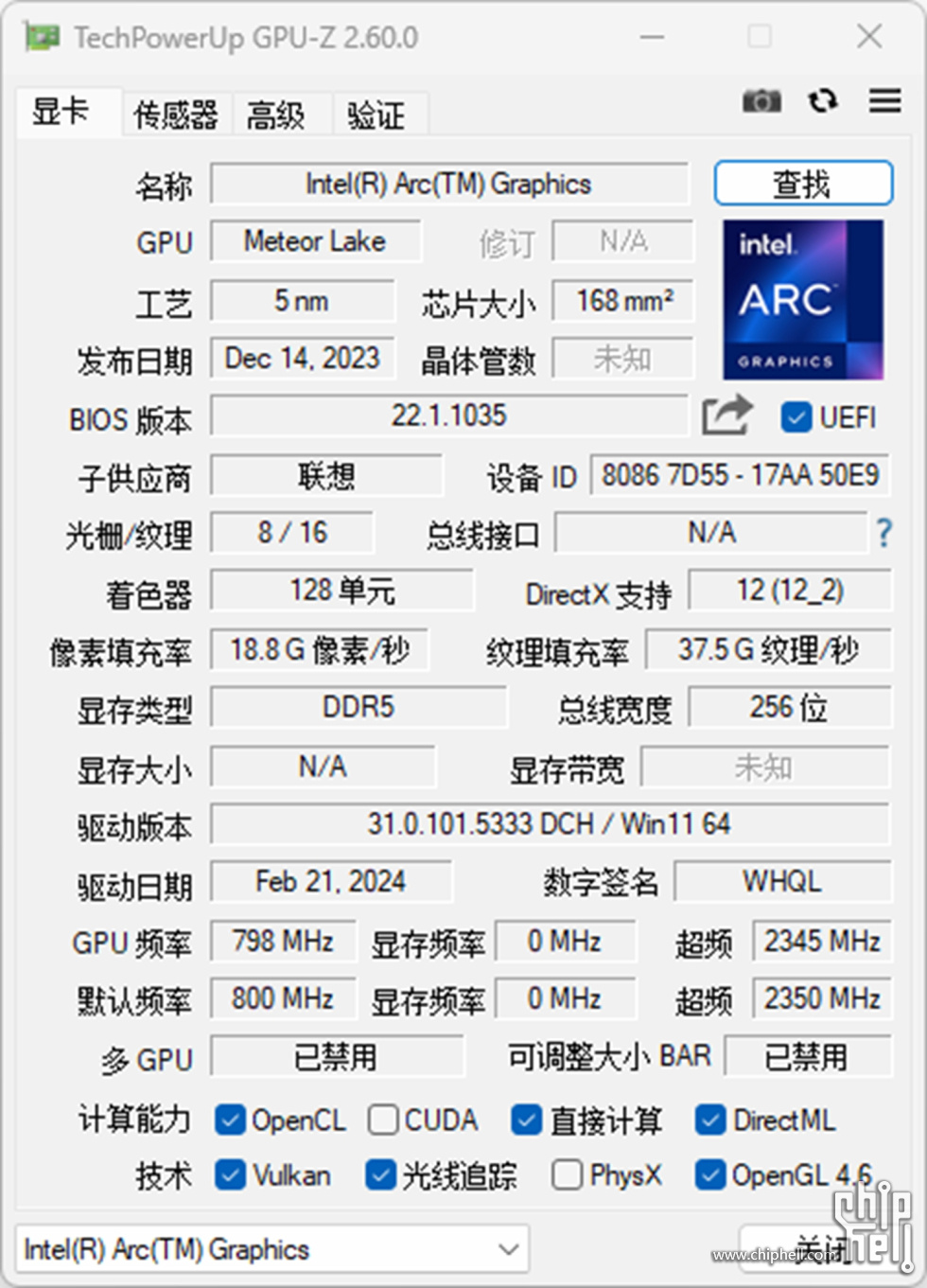Click the 12 (12_2) DirectX value

click(x=790, y=591)
